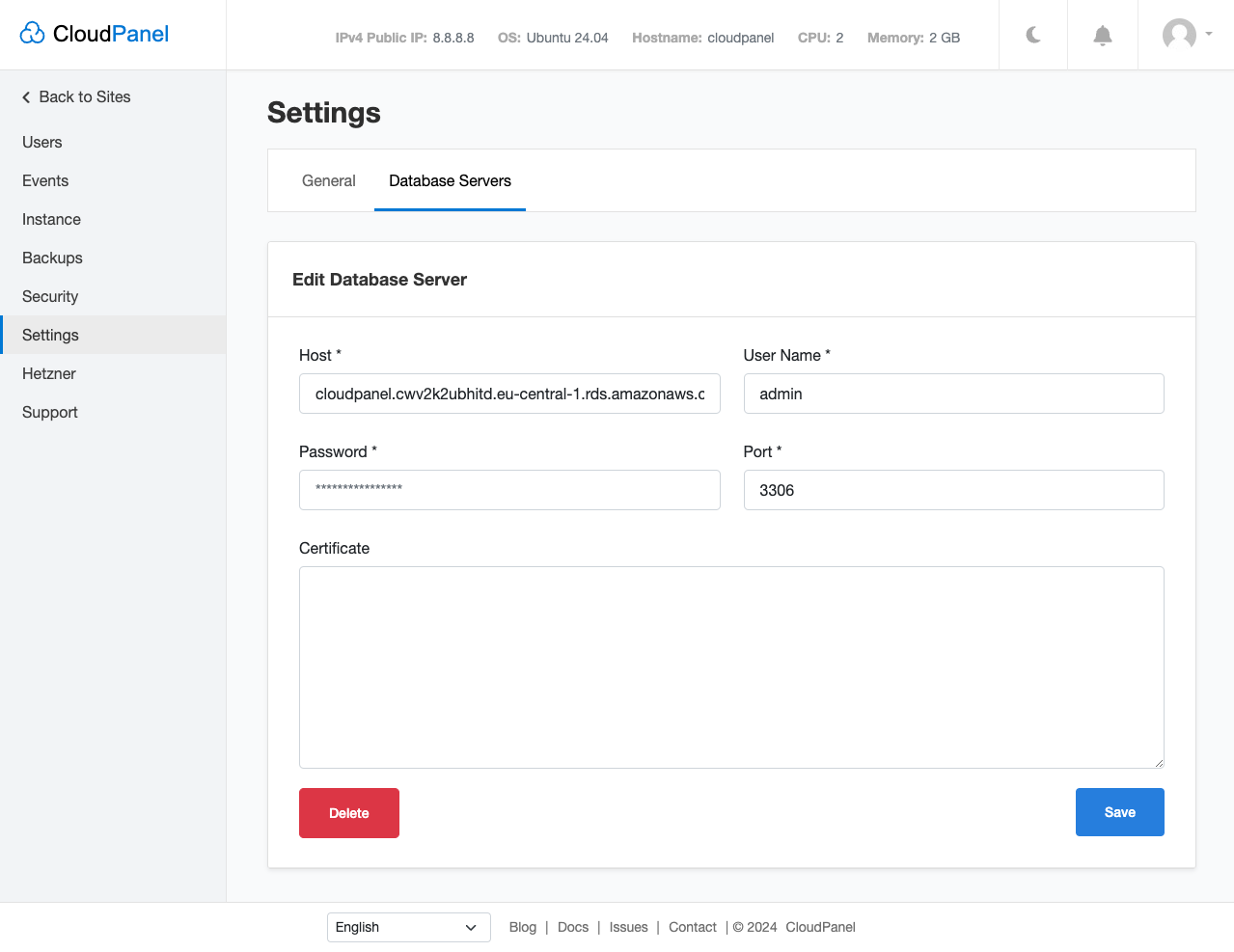Save the database server settings
This screenshot has width=1234, height=952.
click(x=1119, y=812)
